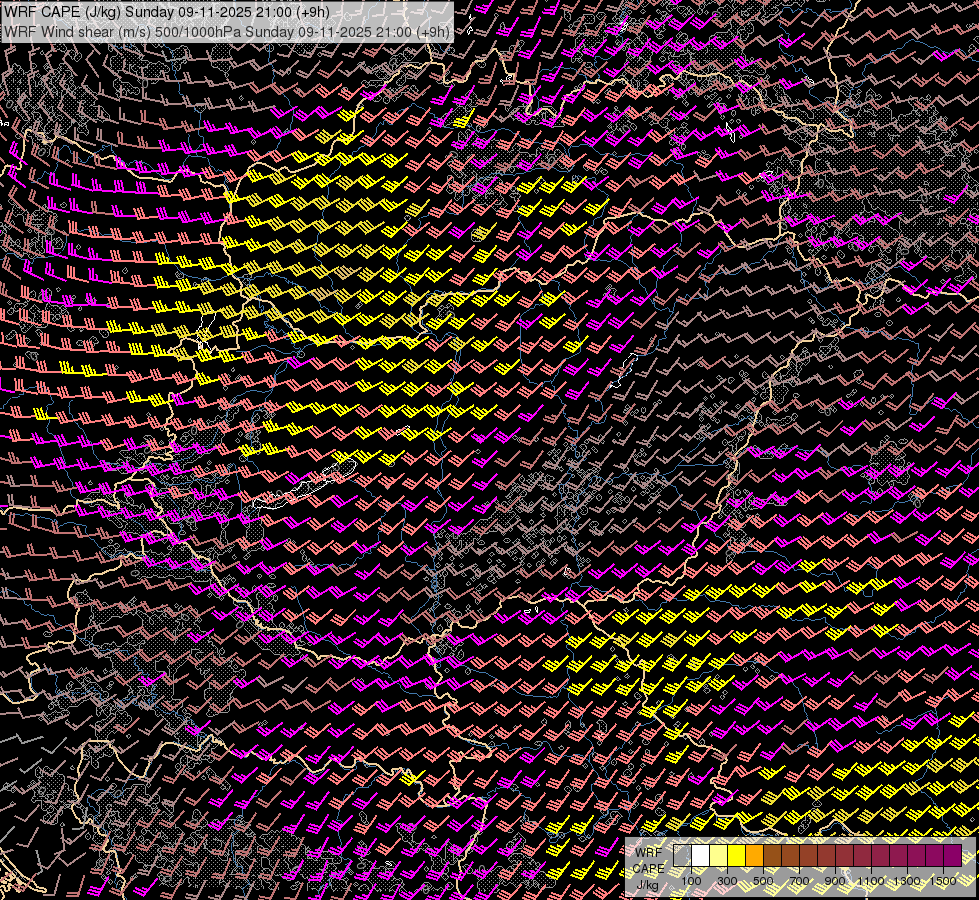Viewport: 979px width, 900px height.
Task: Select the rightmost purple legend swatch
Action: pos(952,855)
